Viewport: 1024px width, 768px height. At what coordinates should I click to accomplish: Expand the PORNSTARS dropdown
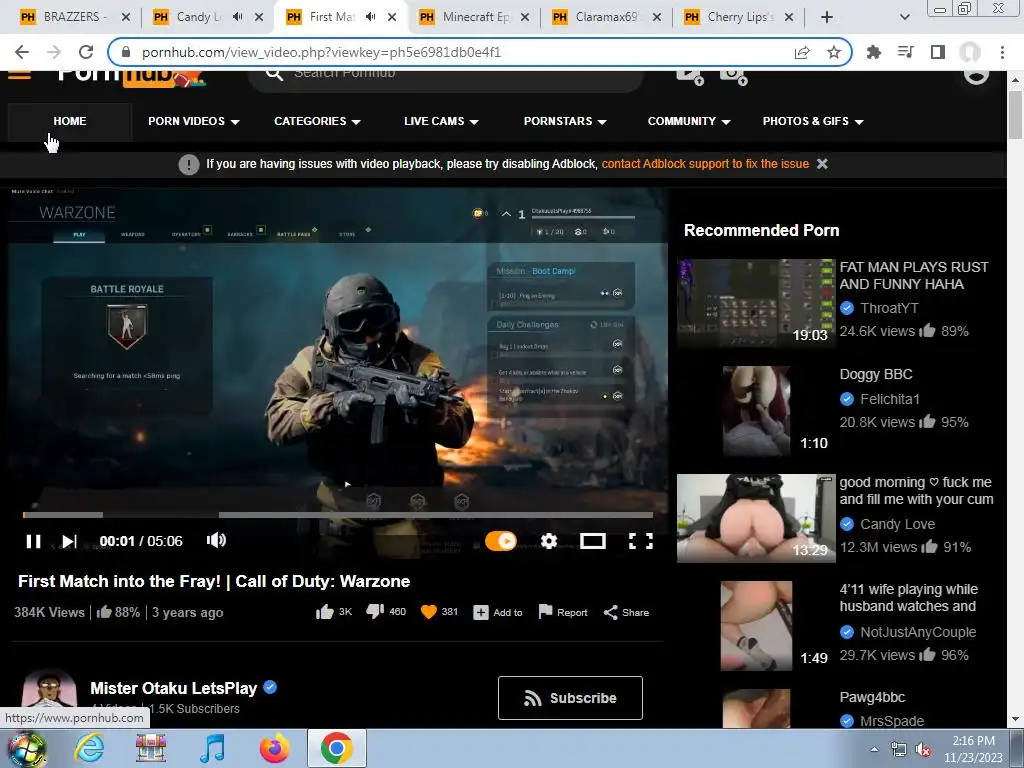click(565, 121)
